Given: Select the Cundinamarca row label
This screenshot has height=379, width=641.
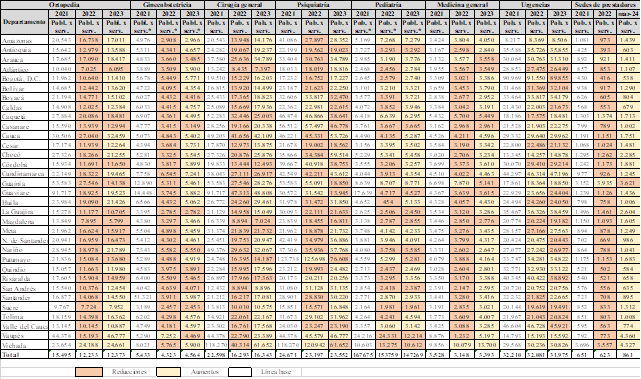Looking at the screenshot, I should pyautogui.click(x=24, y=174).
